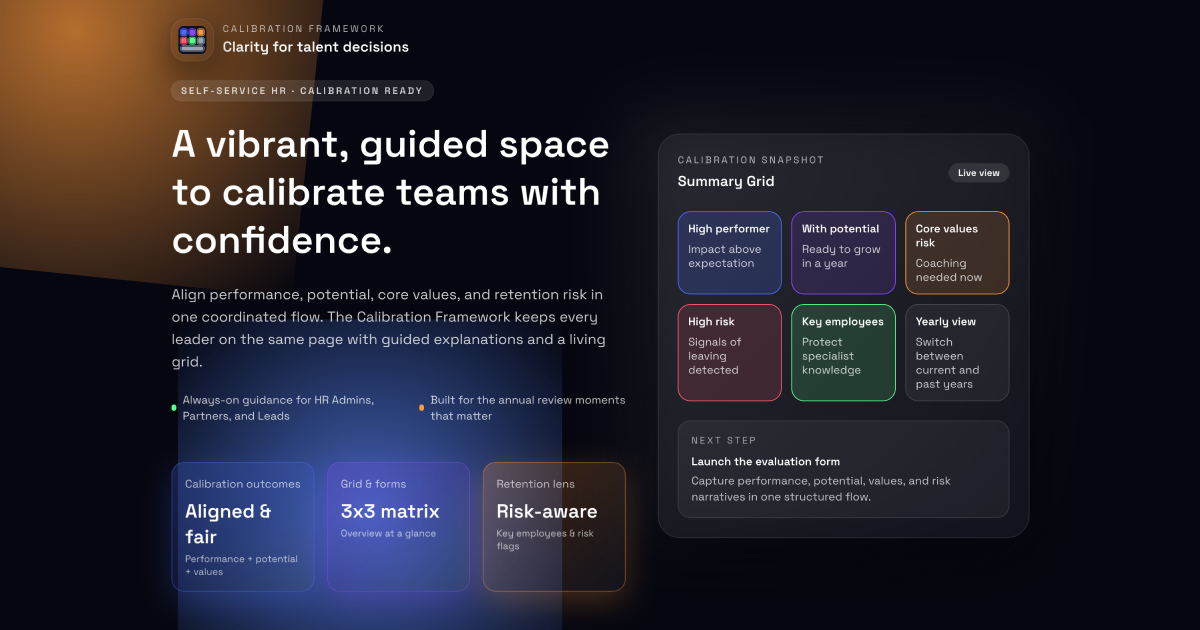
Task: Click the Clarity for talent decisions heading
Action: pos(315,46)
